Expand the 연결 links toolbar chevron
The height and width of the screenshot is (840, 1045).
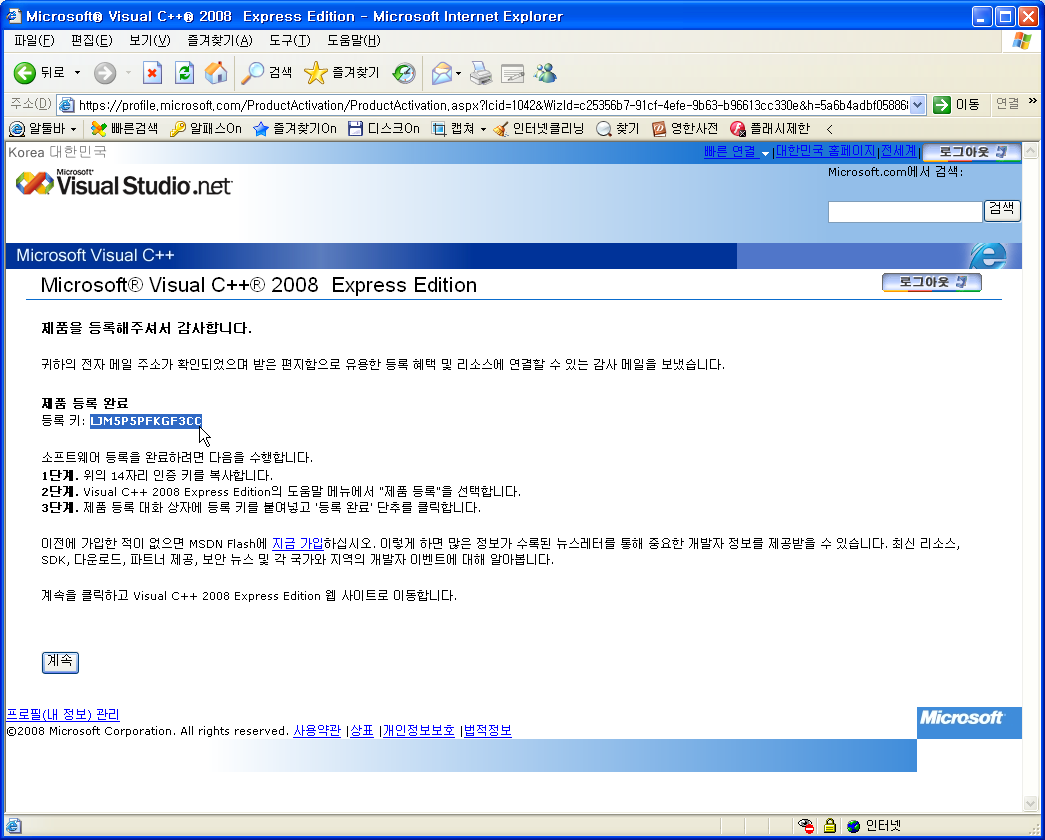point(1032,102)
